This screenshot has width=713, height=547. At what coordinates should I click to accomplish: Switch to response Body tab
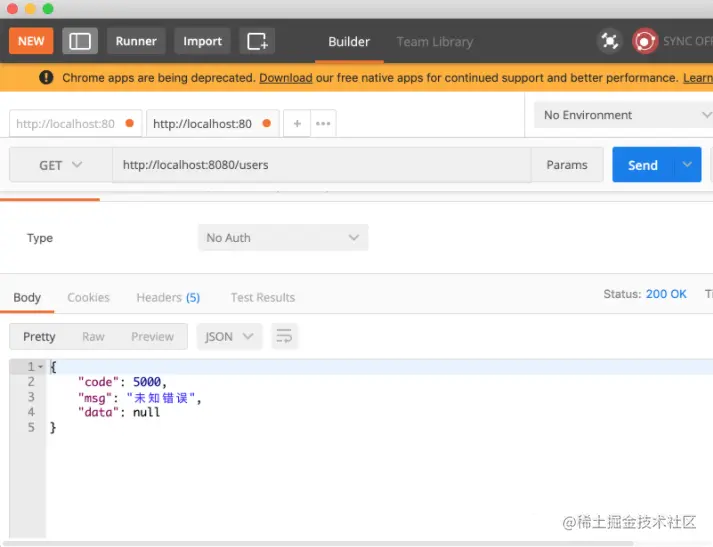27,297
